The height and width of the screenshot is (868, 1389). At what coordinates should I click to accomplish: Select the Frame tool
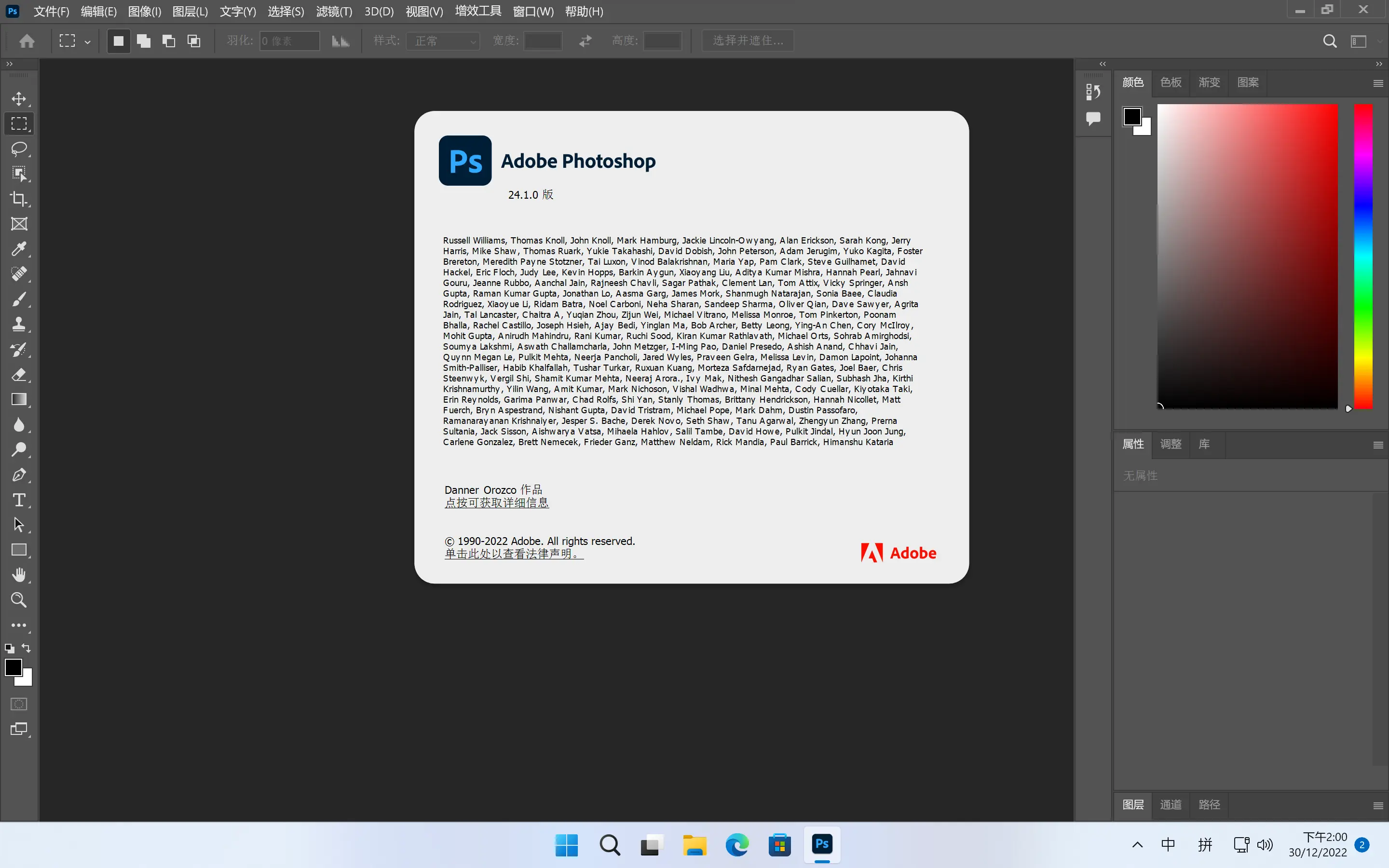tap(19, 224)
